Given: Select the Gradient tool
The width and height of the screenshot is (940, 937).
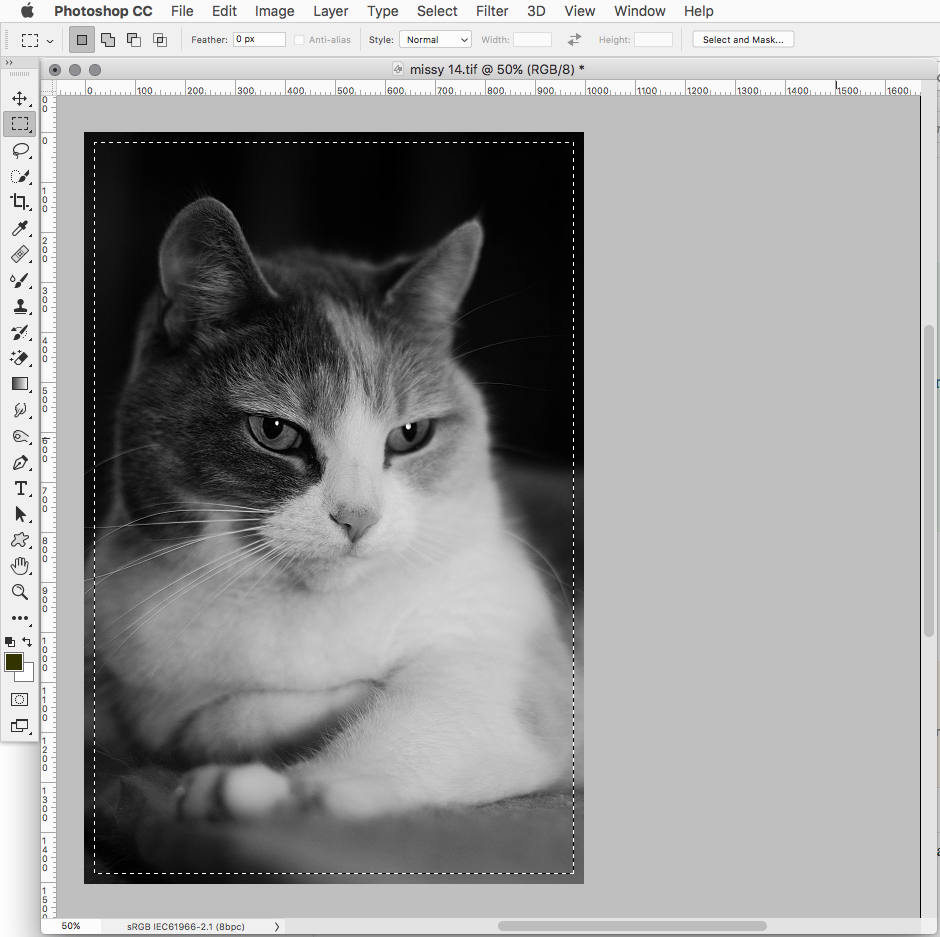Looking at the screenshot, I should click(20, 384).
